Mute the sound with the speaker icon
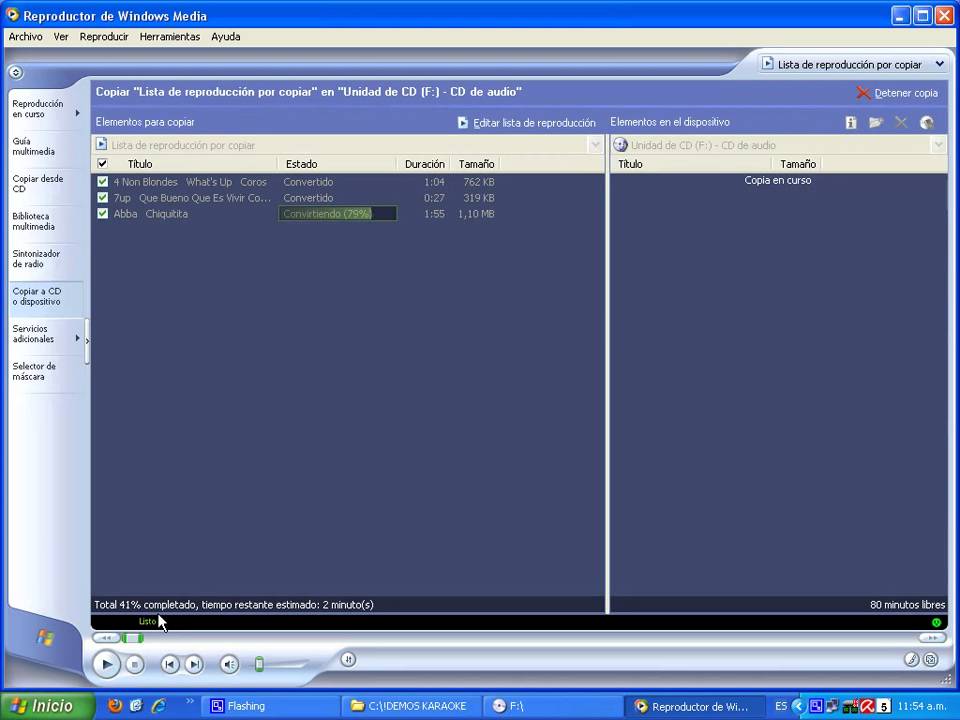The image size is (960, 720). [x=230, y=664]
